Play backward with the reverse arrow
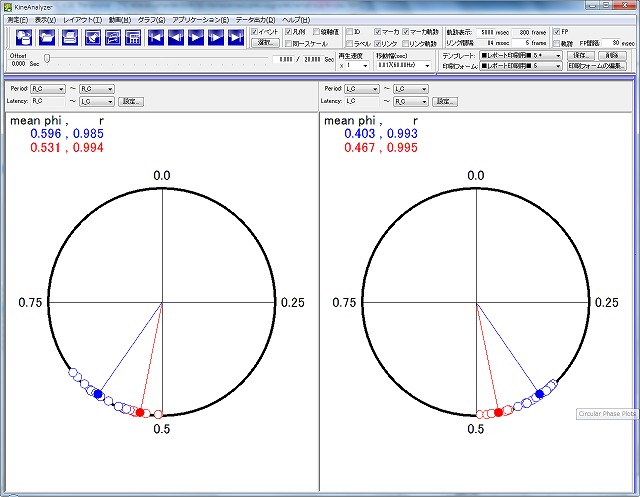The height and width of the screenshot is (497, 640). pos(176,38)
